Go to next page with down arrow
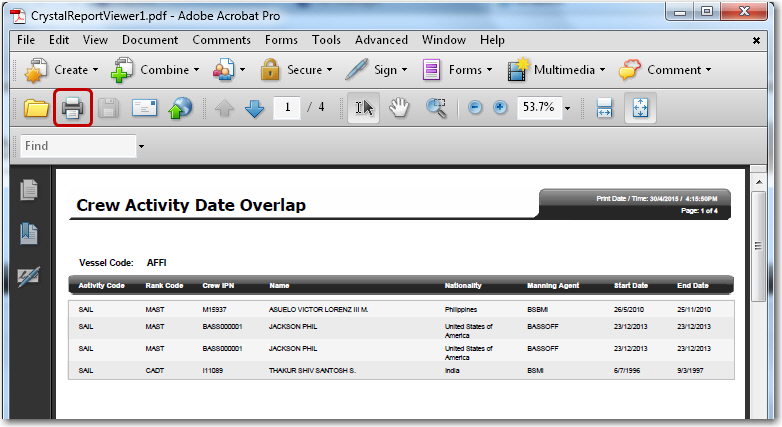 point(255,108)
